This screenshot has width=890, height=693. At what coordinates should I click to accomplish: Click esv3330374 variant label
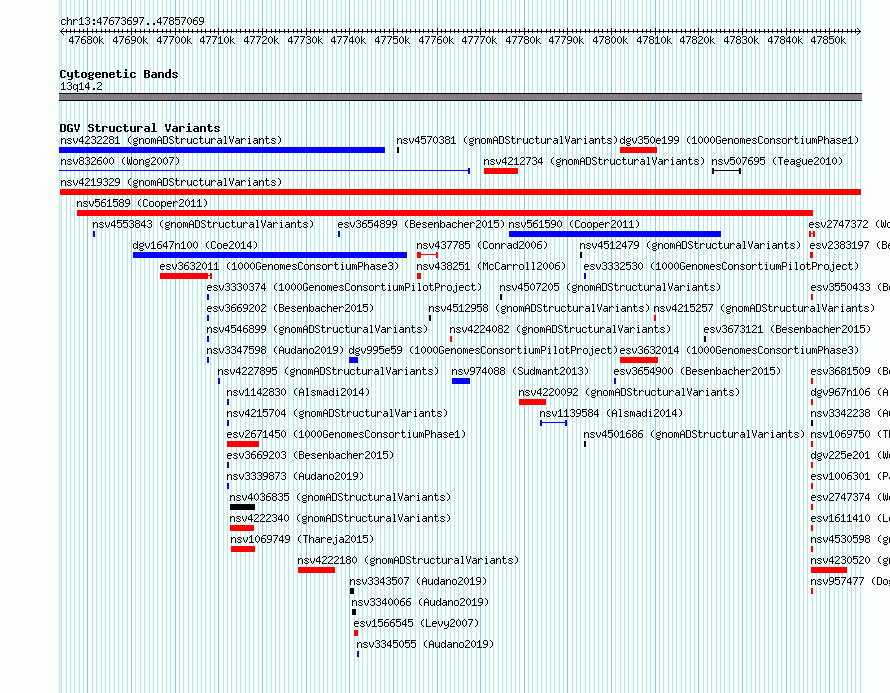coord(344,287)
